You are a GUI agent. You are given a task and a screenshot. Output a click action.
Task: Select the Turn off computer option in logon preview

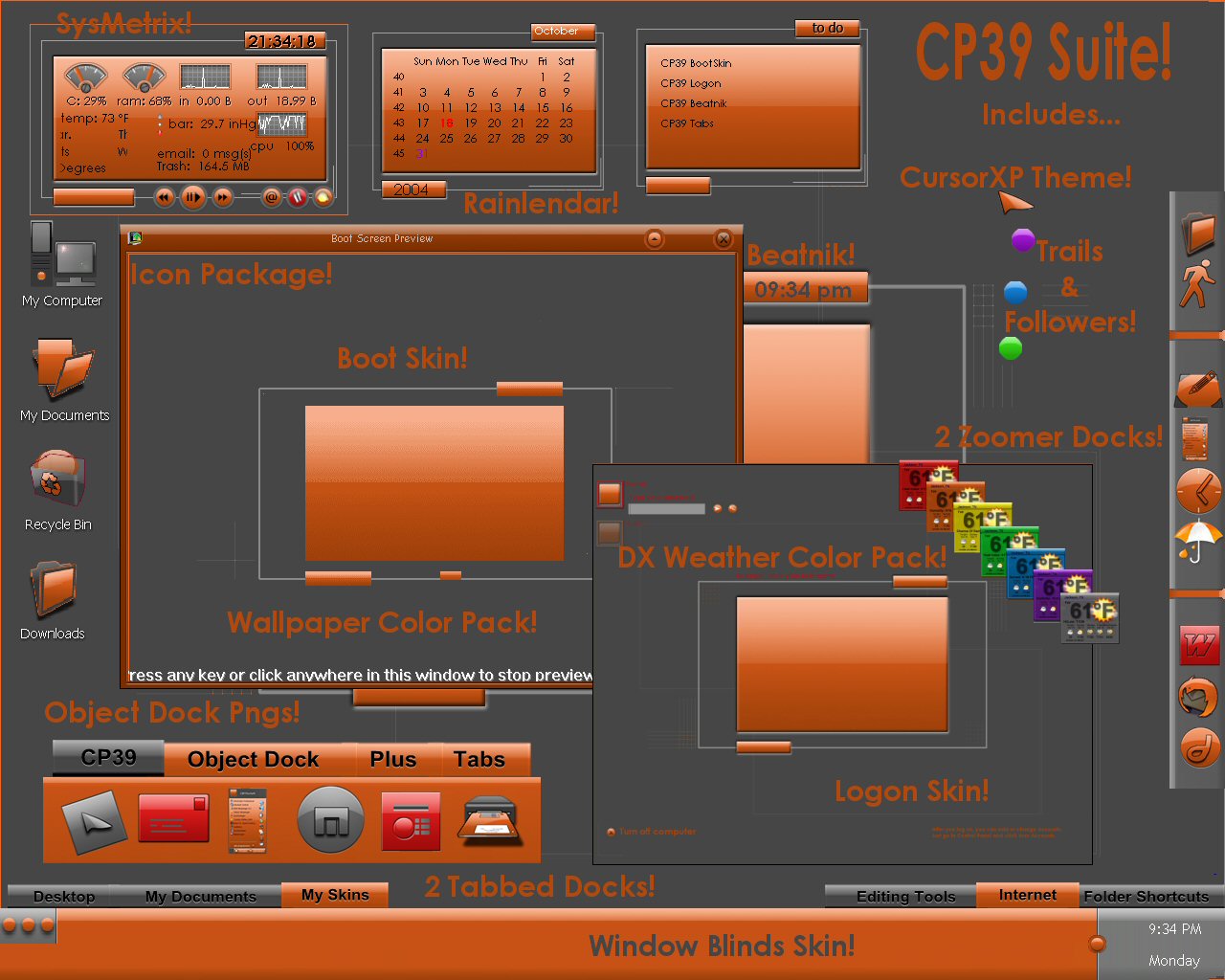pyautogui.click(x=651, y=832)
